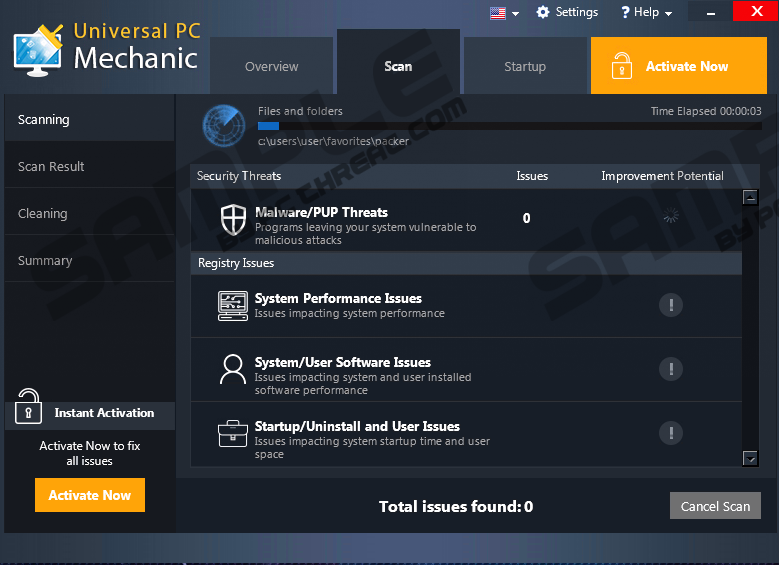
Task: Click the scanned path c:\users\user\favorites\packer
Action: point(333,141)
